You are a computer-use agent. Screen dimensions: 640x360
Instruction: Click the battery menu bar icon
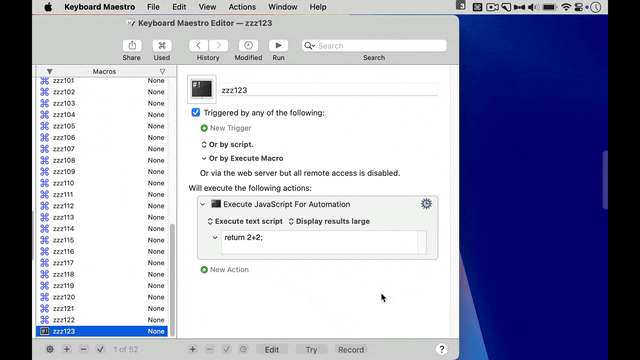pos(549,7)
